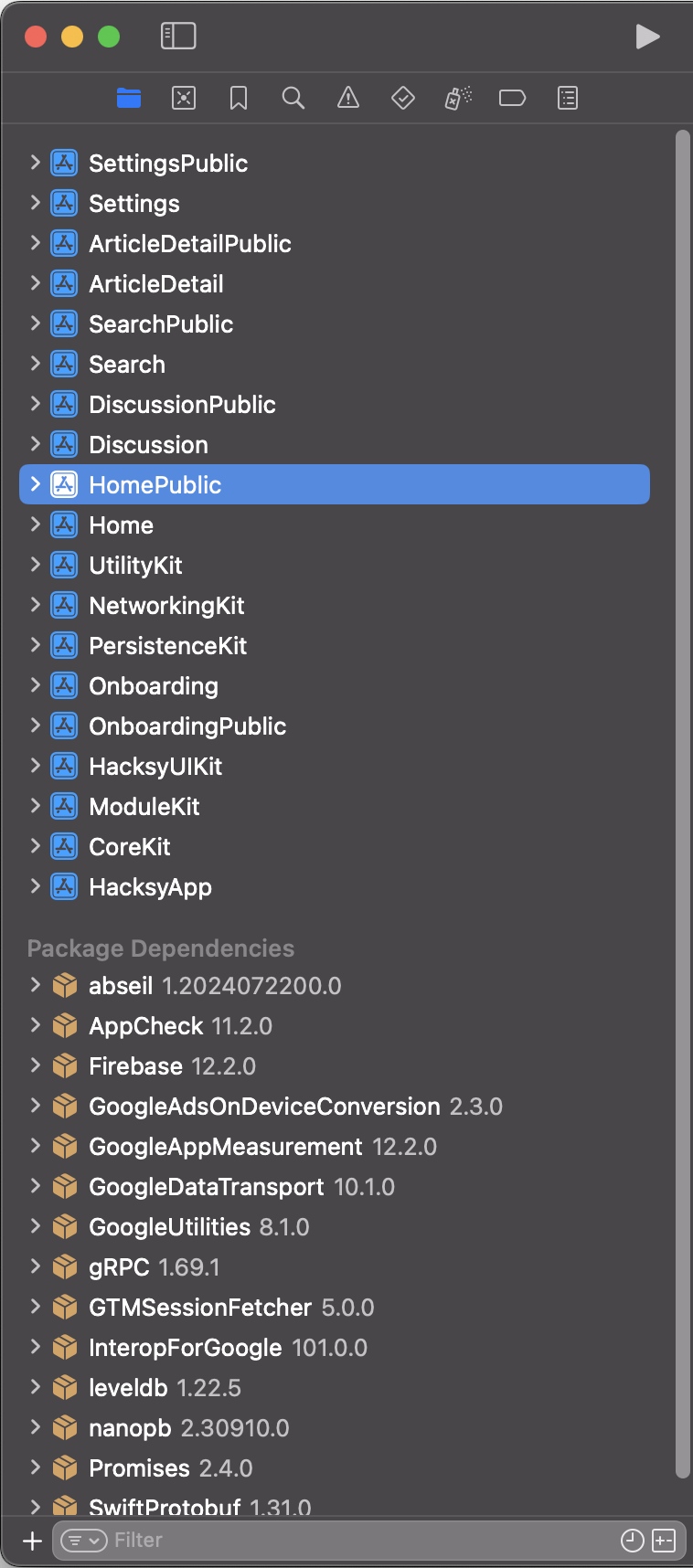Viewport: 693px width, 1568px height.
Task: Open the Test navigator
Action: click(403, 98)
